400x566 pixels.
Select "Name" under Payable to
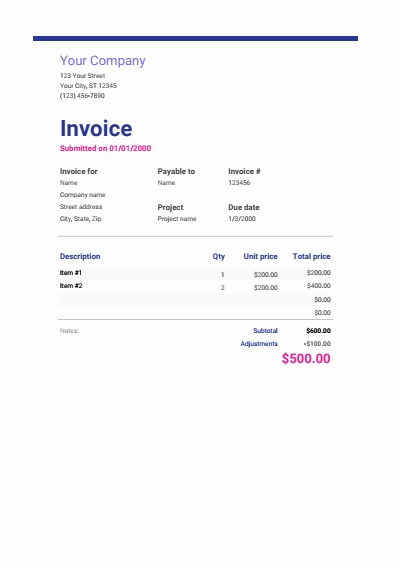(x=166, y=183)
